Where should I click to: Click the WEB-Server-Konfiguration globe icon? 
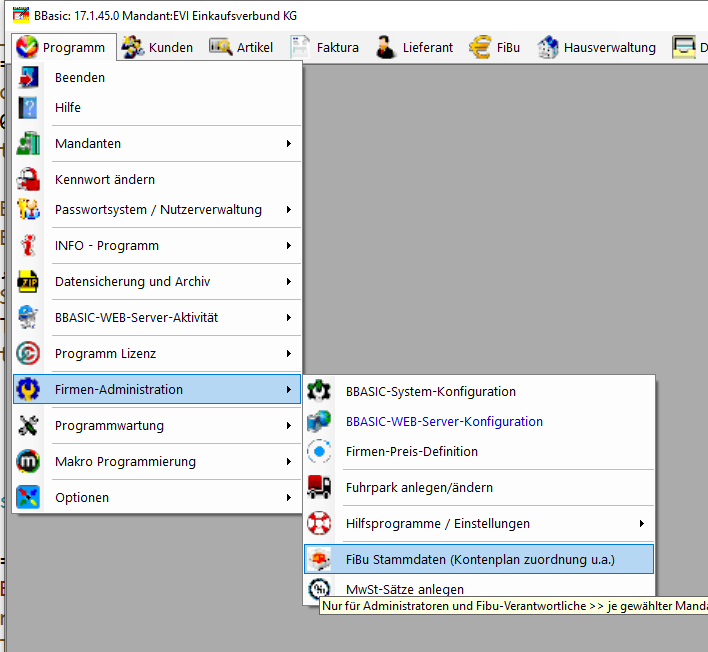click(319, 421)
